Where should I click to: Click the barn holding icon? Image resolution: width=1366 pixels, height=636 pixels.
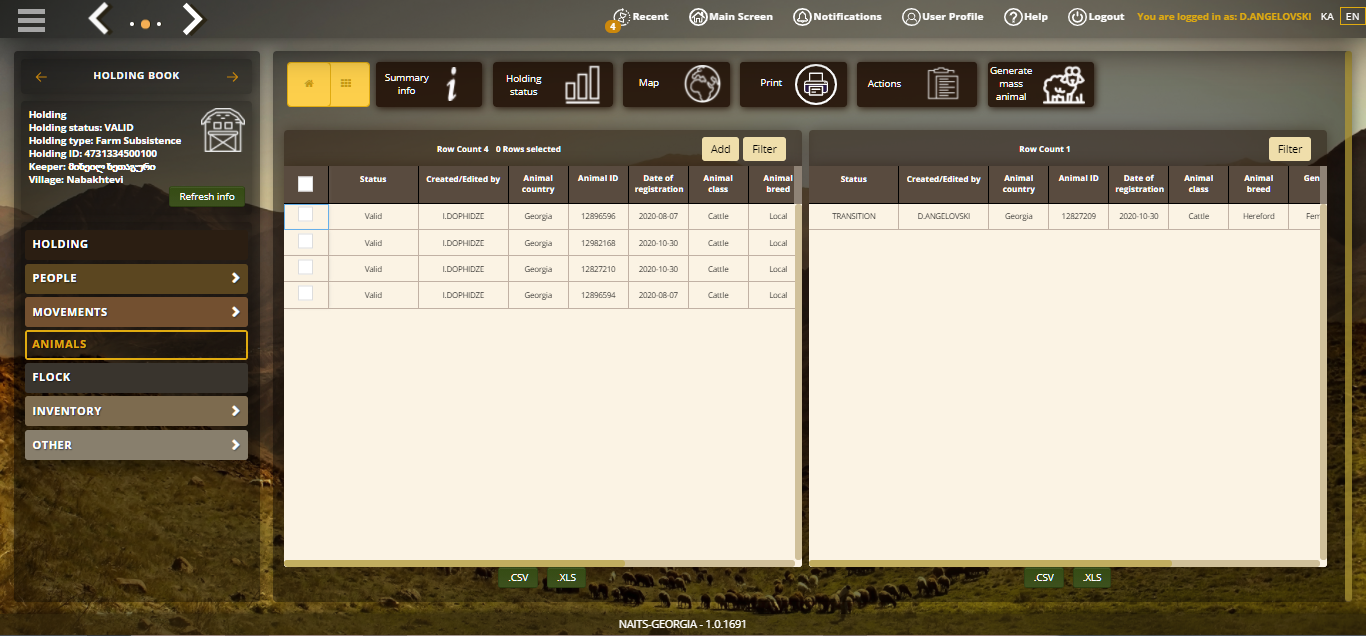tap(222, 130)
